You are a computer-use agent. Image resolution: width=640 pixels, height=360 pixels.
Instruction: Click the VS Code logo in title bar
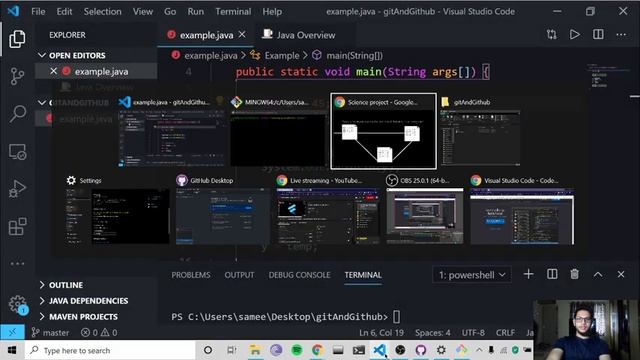[x=13, y=11]
